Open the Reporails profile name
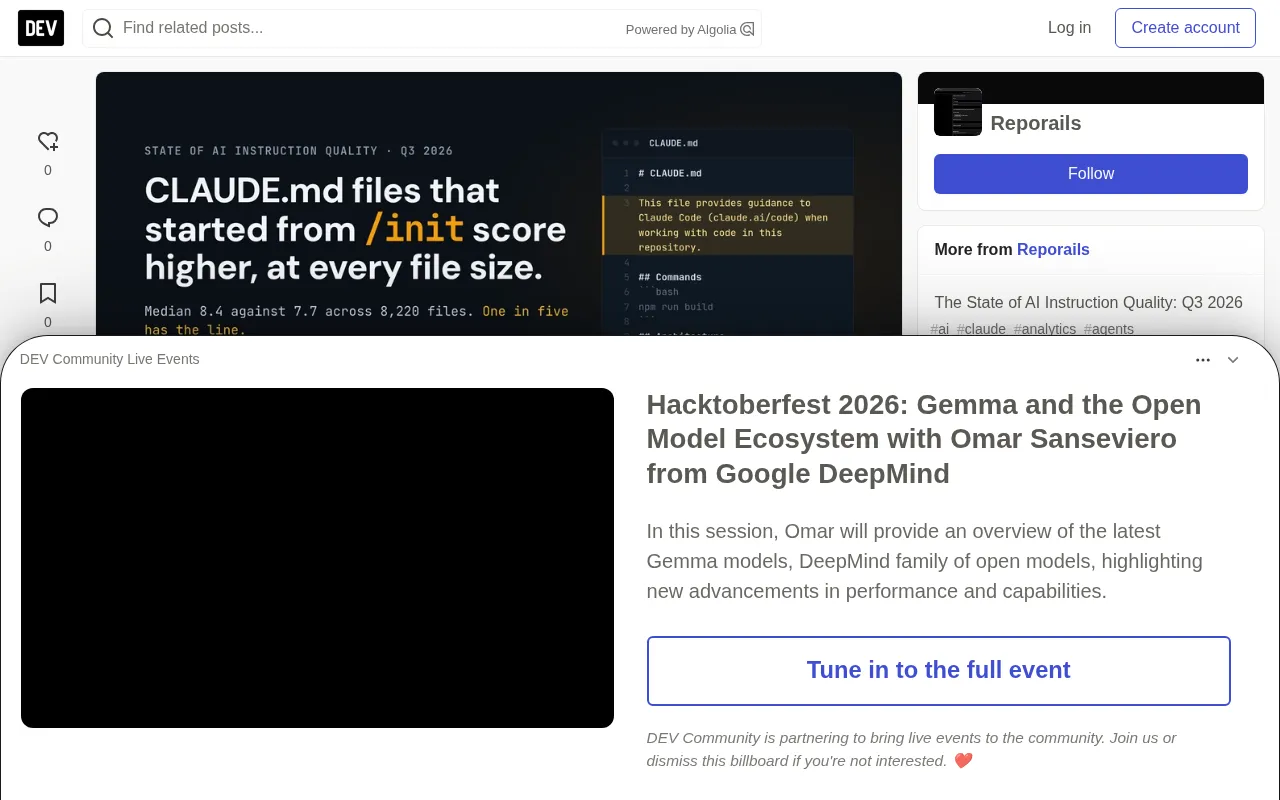Viewport: 1280px width, 800px height. point(1036,123)
